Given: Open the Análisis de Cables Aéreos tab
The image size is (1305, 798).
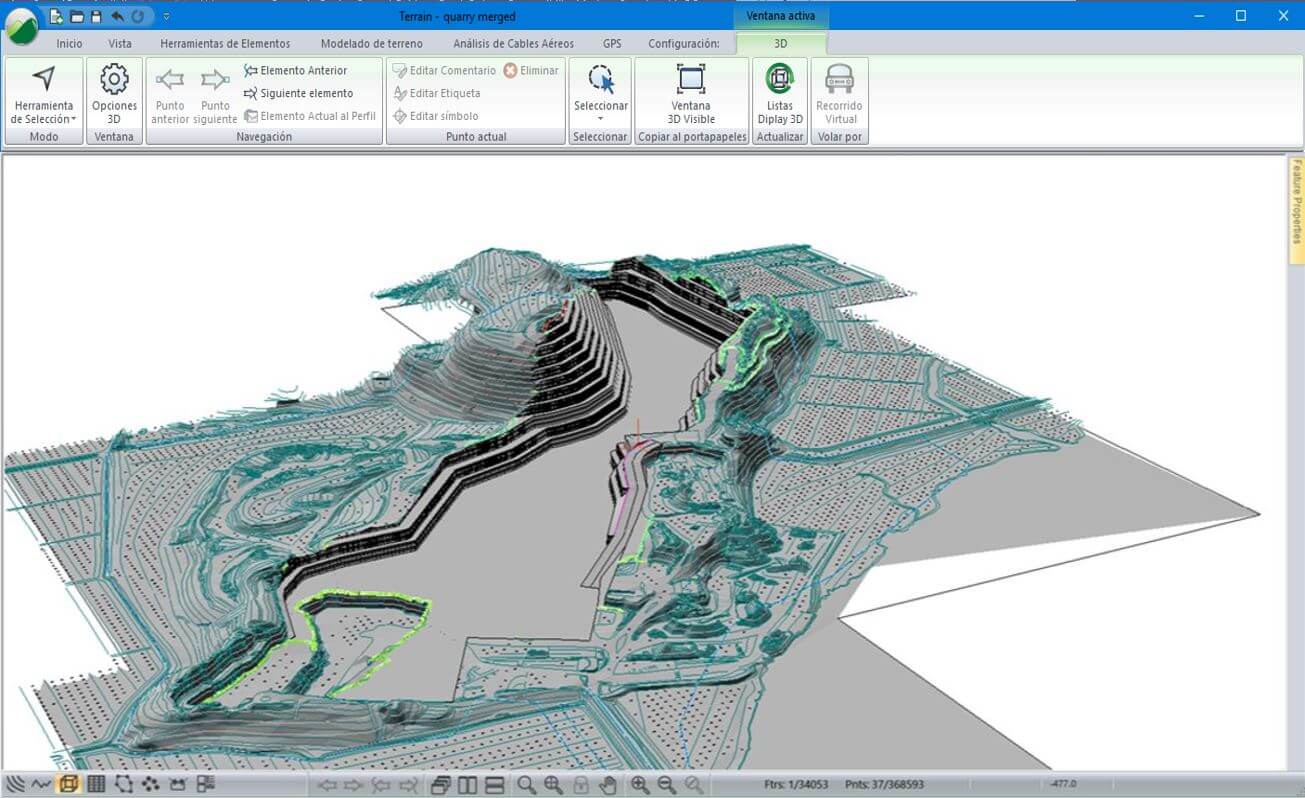Looking at the screenshot, I should (513, 44).
